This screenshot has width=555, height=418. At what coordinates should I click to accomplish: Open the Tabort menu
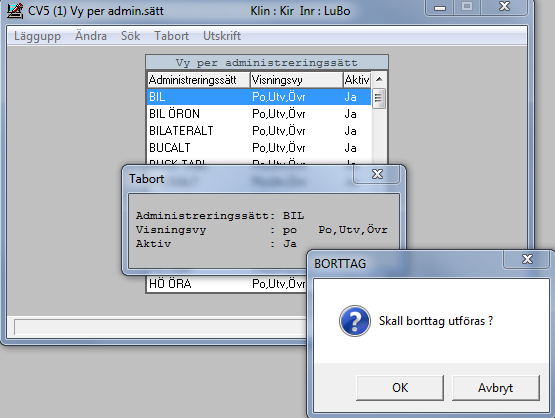pyautogui.click(x=171, y=36)
